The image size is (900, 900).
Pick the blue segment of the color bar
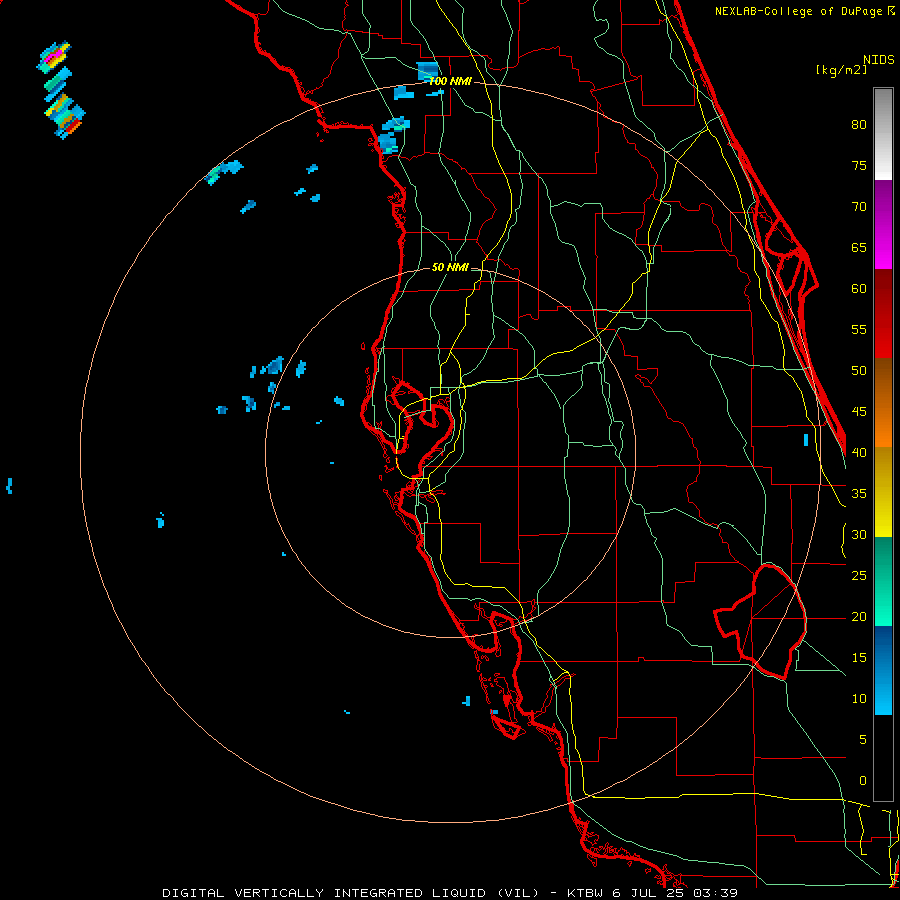point(883,670)
